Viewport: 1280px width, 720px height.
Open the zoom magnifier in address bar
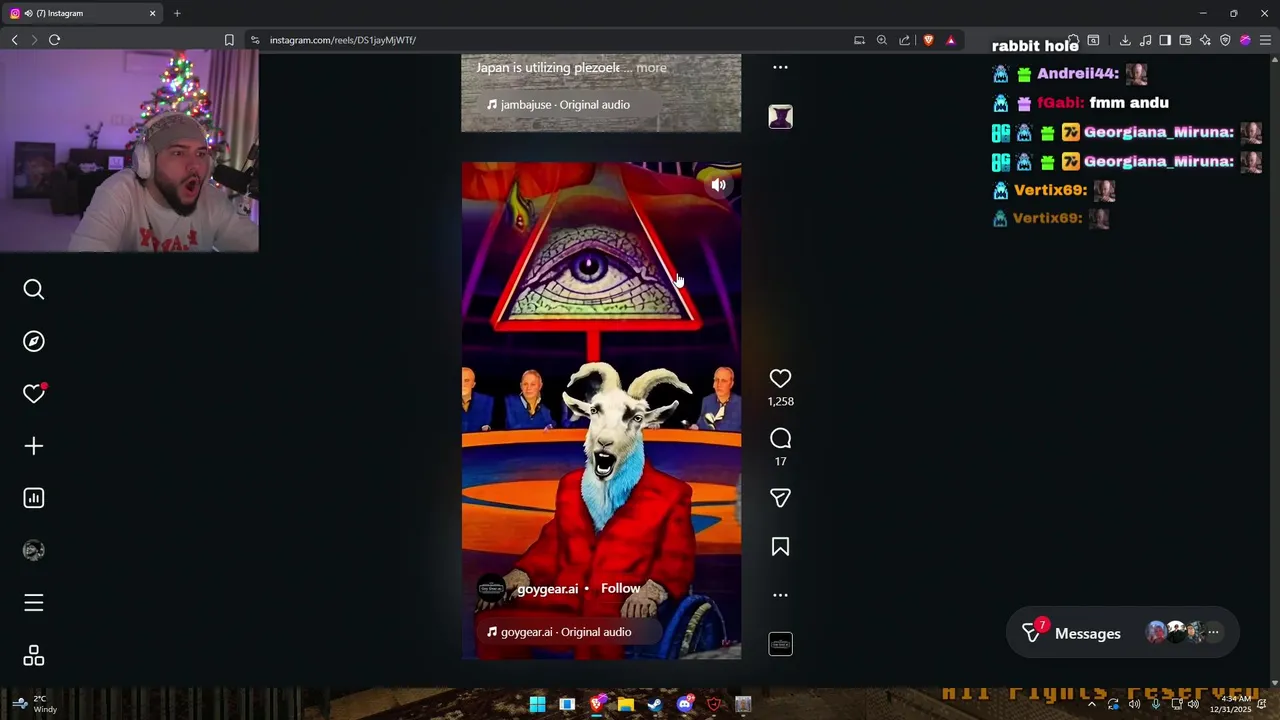click(x=881, y=40)
